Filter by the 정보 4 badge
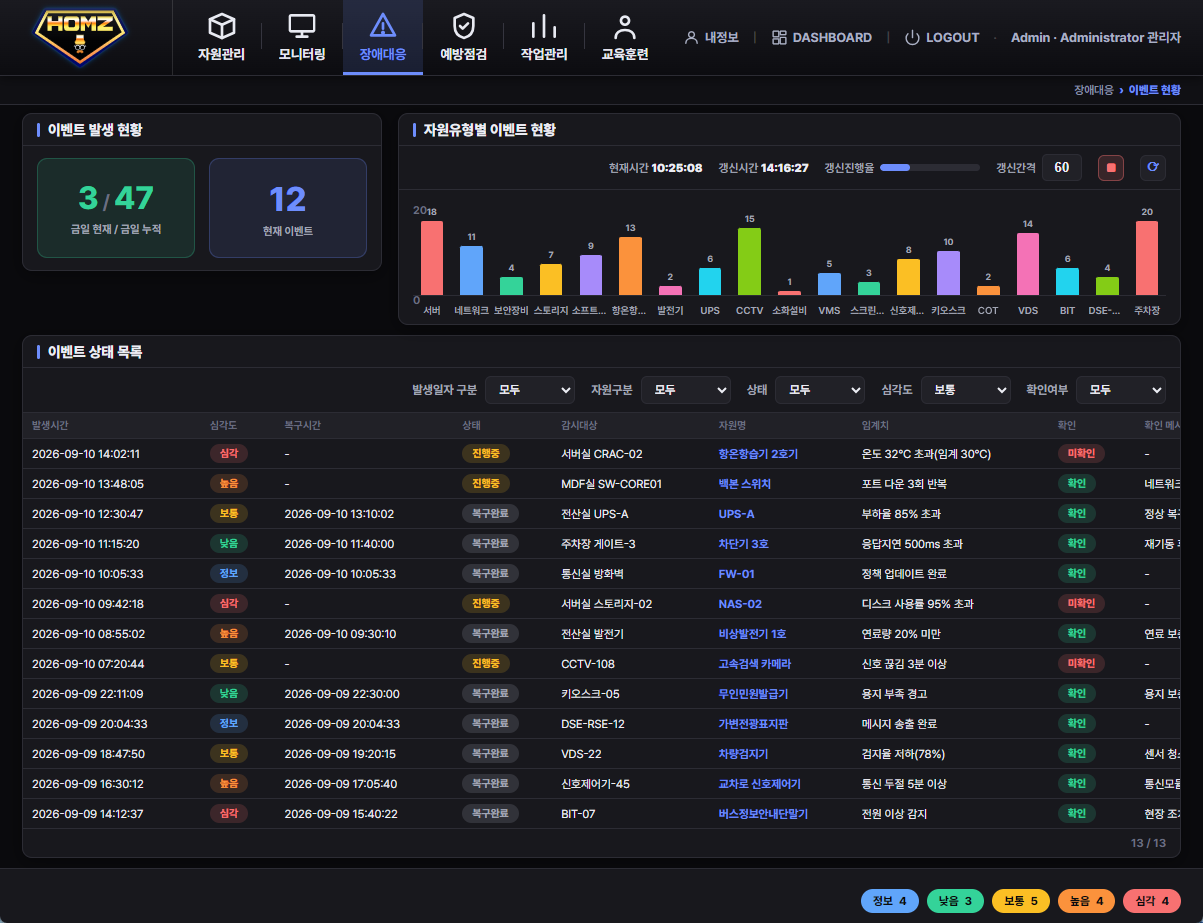Image resolution: width=1203 pixels, height=923 pixels. click(890, 901)
